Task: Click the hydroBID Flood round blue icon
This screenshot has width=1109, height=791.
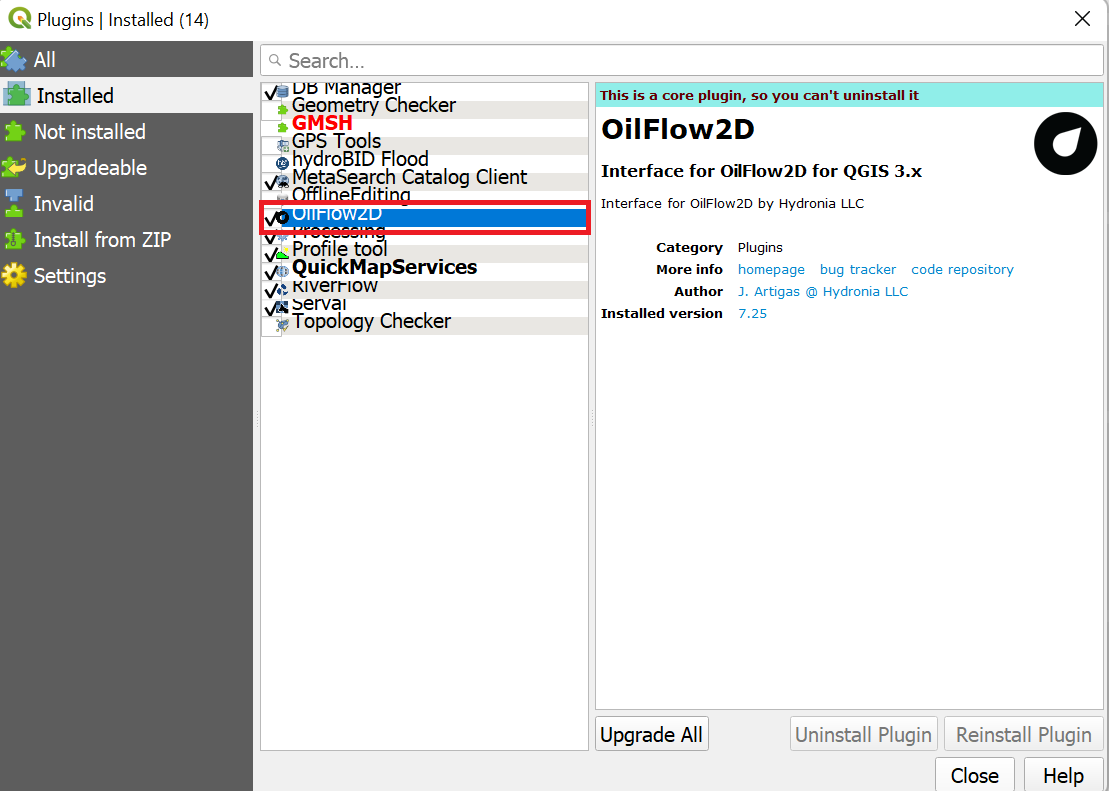Action: click(283, 163)
